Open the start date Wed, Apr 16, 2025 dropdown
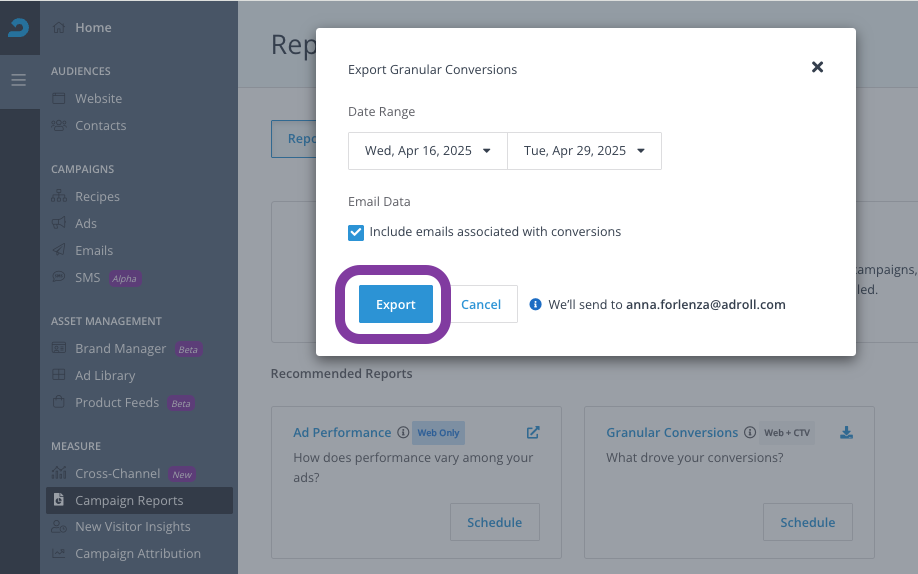 click(x=427, y=151)
